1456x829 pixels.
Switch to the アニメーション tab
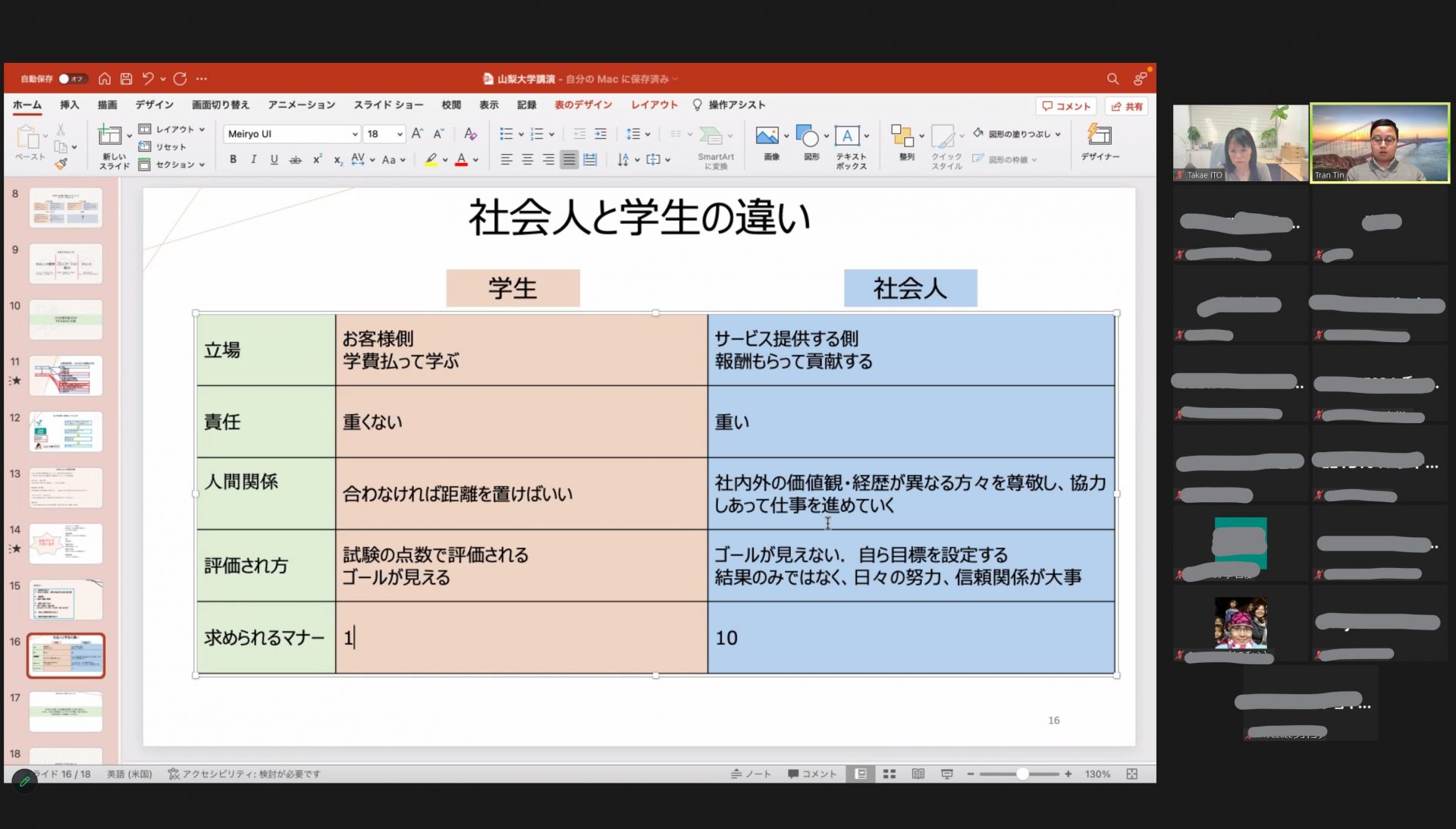pos(301,105)
